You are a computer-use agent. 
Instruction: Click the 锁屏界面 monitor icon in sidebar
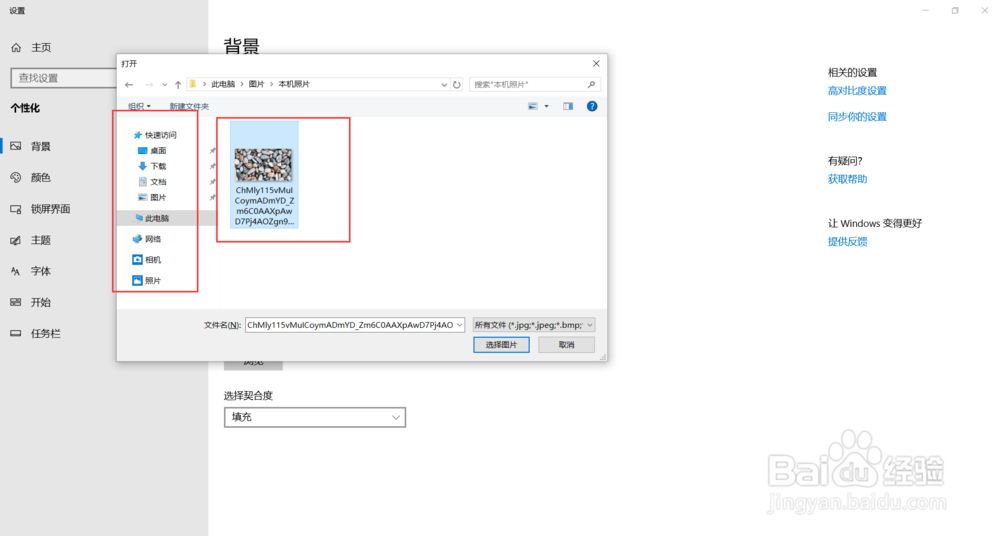click(16, 209)
